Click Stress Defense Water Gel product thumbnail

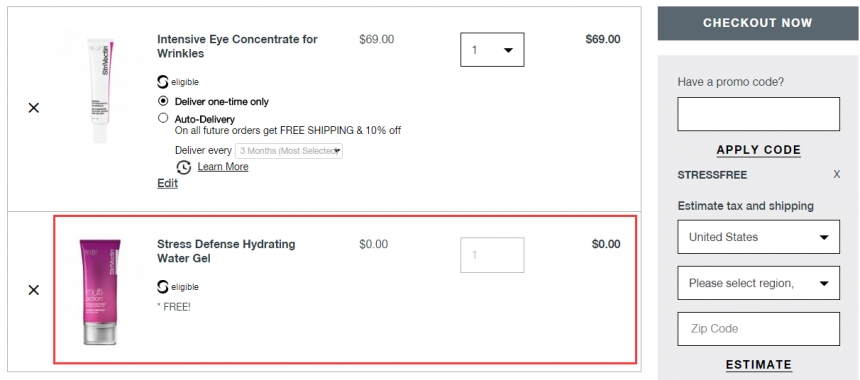tap(100, 291)
